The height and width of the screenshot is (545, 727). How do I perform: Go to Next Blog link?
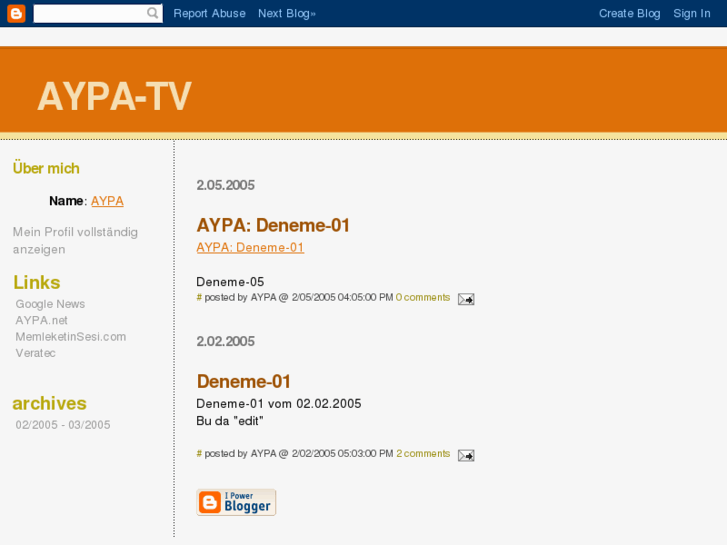[x=287, y=13]
